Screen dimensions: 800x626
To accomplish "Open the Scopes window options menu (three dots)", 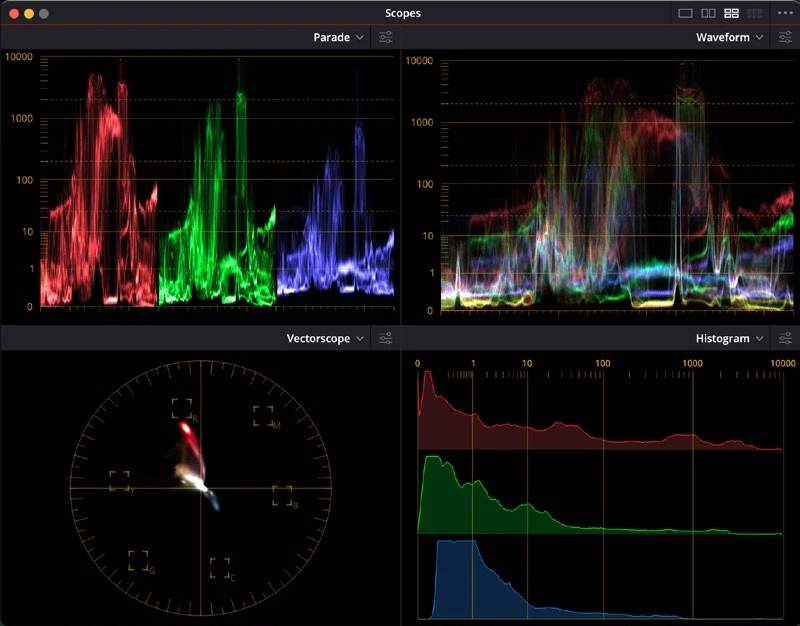I will tap(785, 13).
